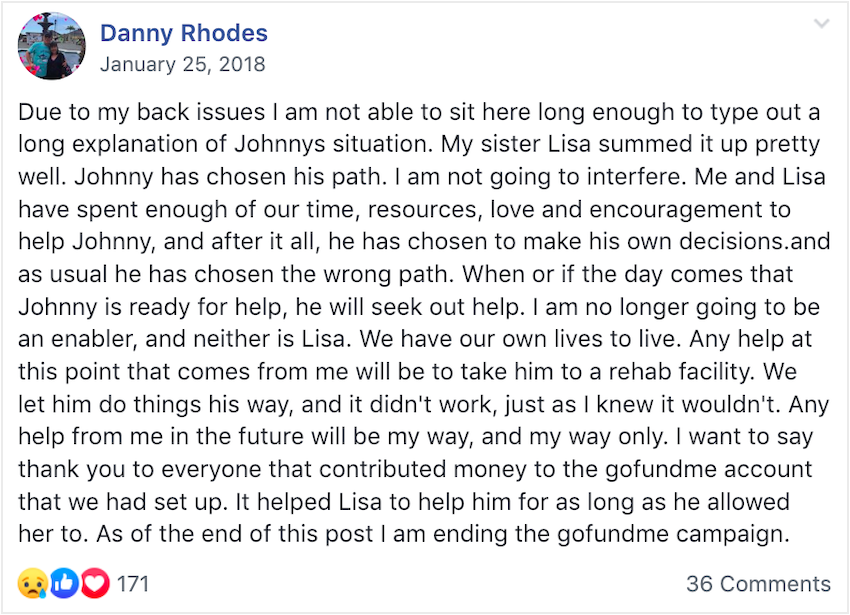Show who reacted via the 171 count
Viewport: 850px width, 615px height.
[x=133, y=584]
